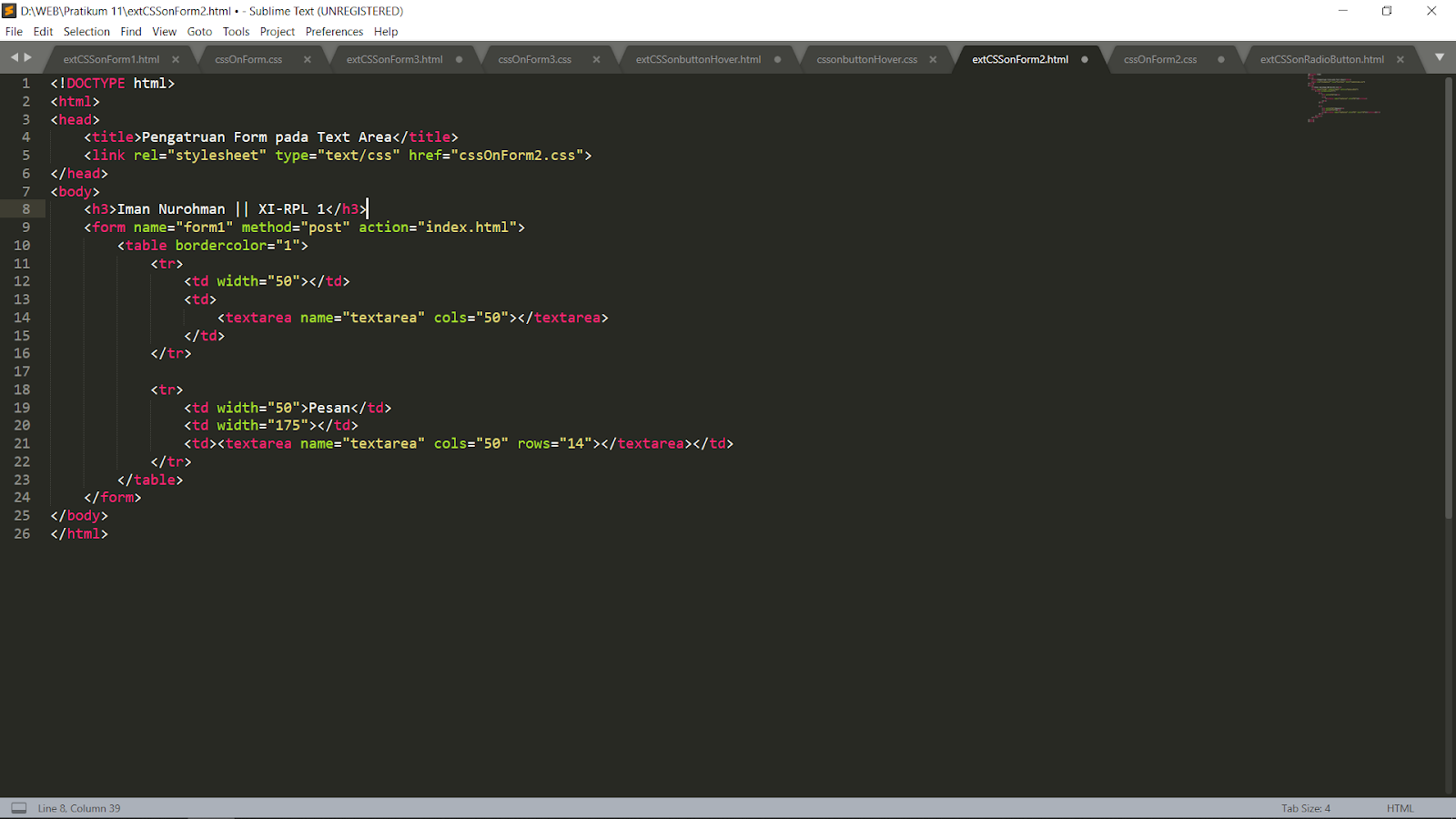Image resolution: width=1456 pixels, height=819 pixels.
Task: Close the extCSSonRadioButton.html tab with its x
Action: pos(1400,58)
